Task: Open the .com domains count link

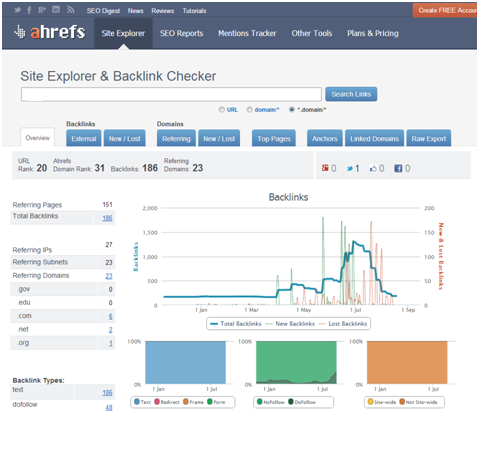Action: click(111, 316)
